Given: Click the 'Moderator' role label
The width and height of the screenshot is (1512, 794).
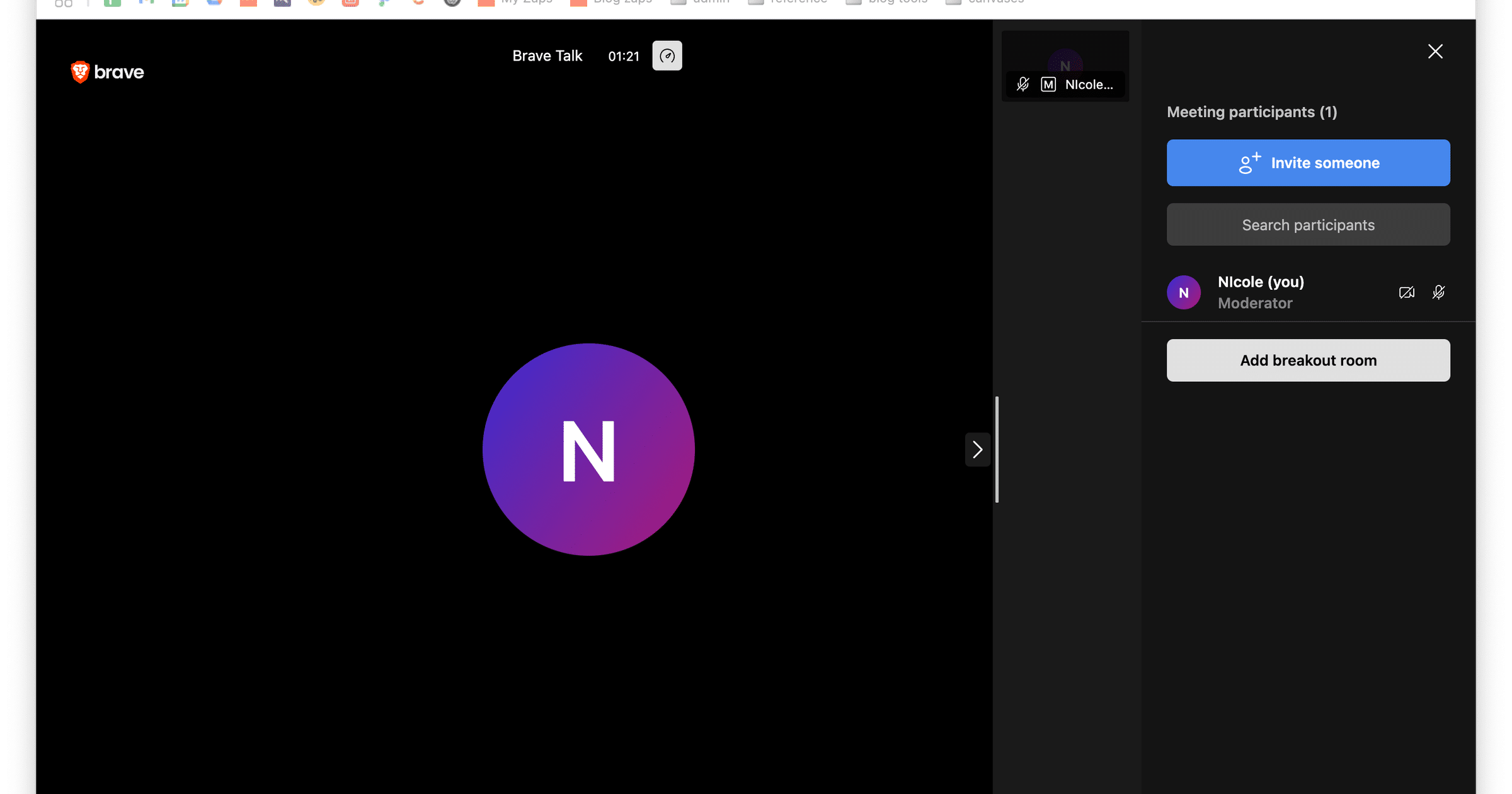Looking at the screenshot, I should click(1255, 303).
